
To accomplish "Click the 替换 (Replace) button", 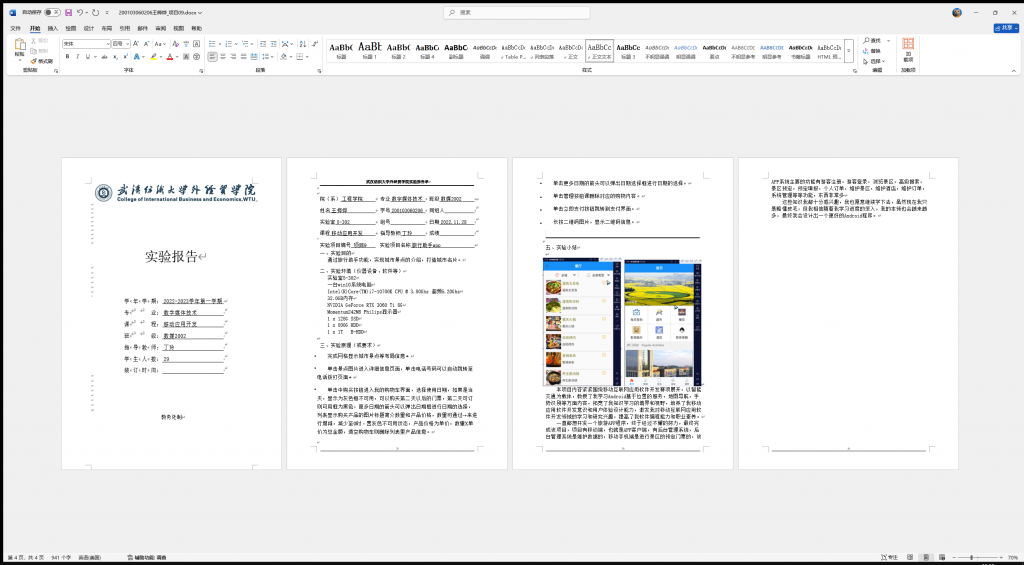I will (876, 51).
